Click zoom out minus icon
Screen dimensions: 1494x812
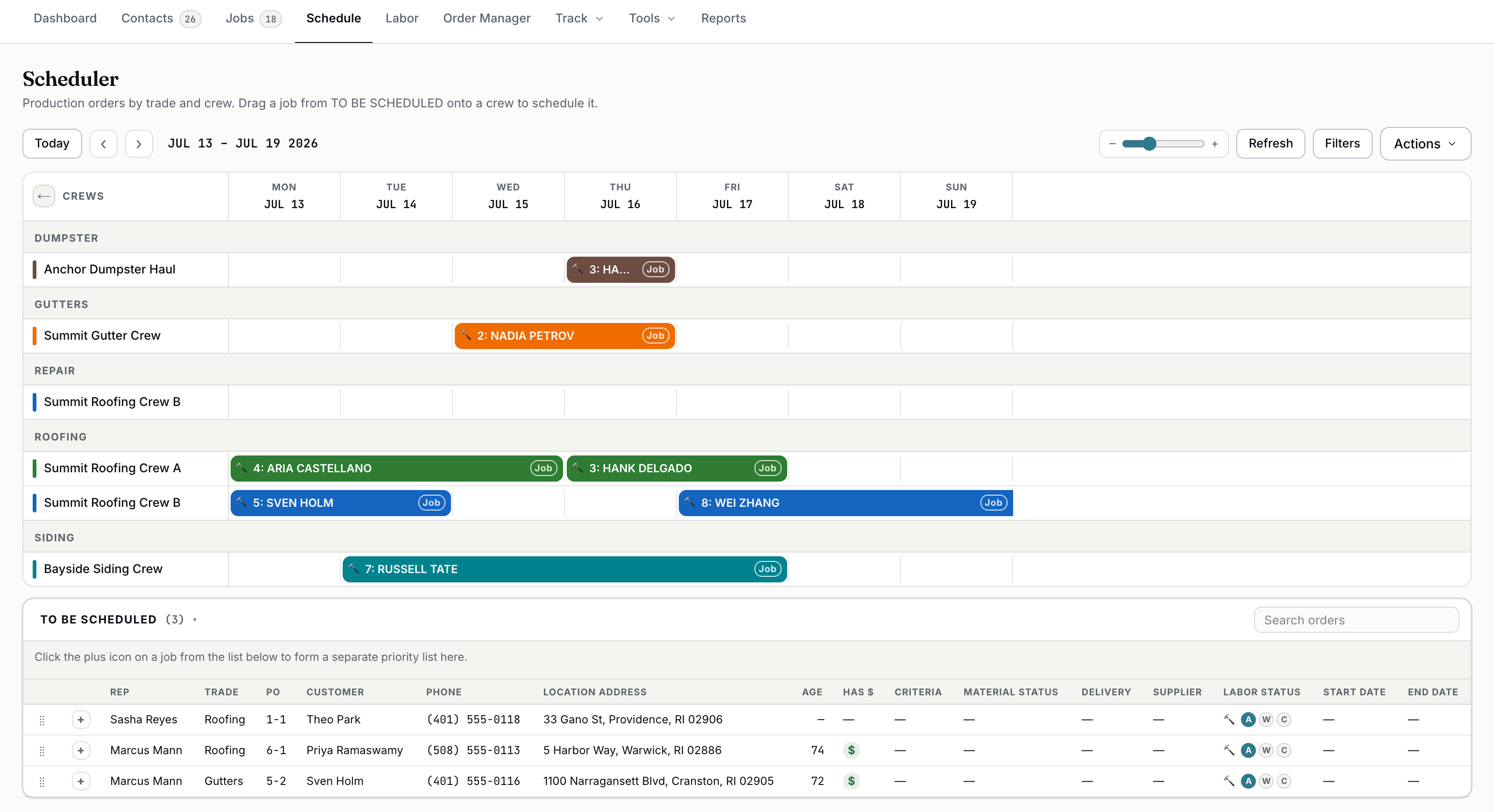click(x=1112, y=144)
